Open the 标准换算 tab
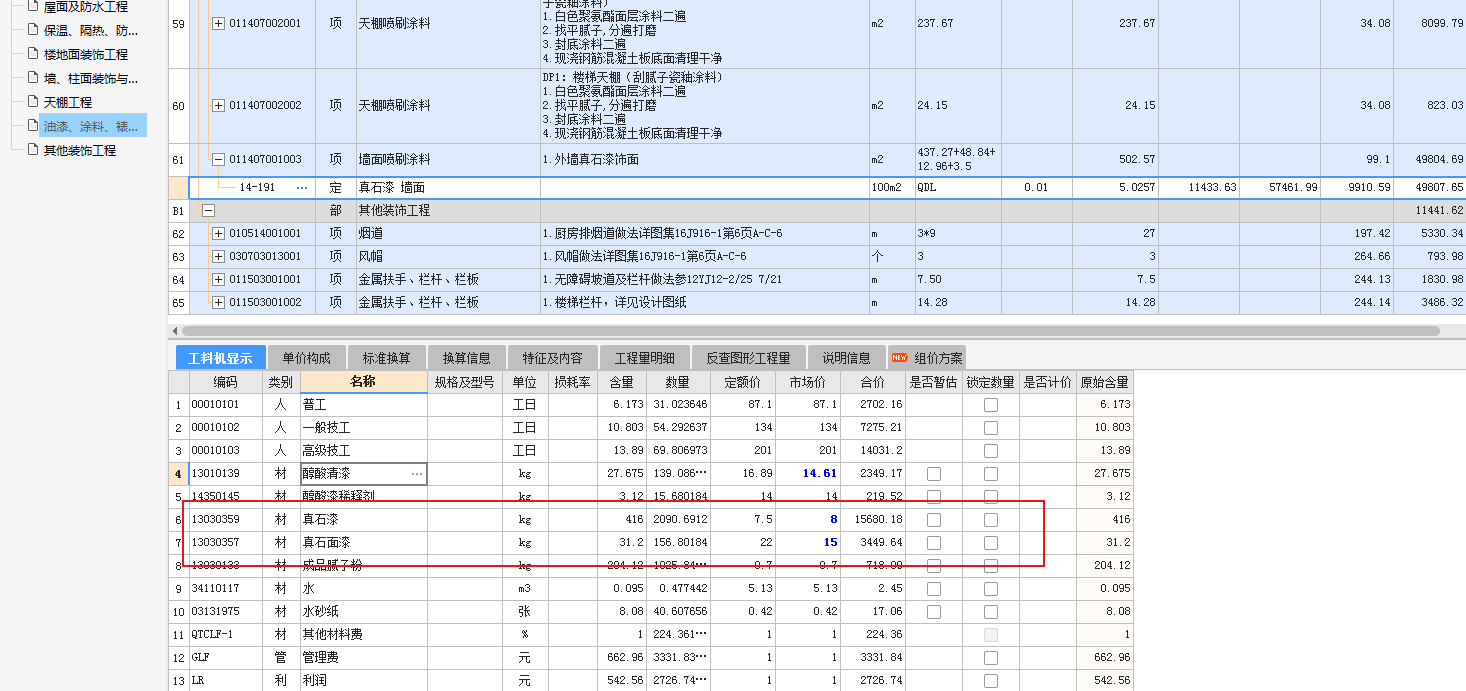Viewport: 1466px width, 691px height. (386, 358)
